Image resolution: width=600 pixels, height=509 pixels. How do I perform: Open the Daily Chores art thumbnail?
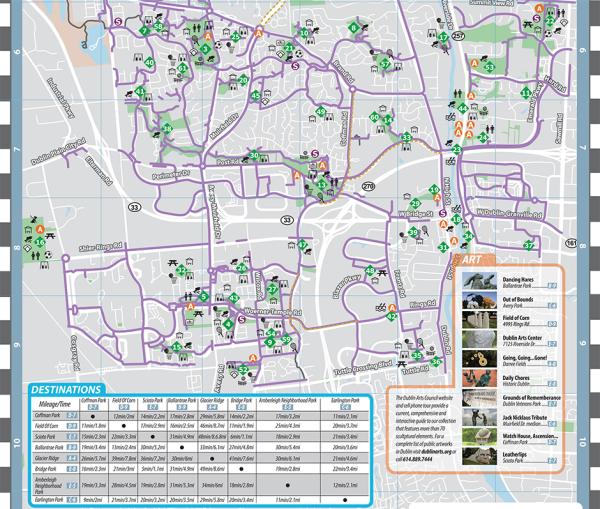(x=479, y=379)
